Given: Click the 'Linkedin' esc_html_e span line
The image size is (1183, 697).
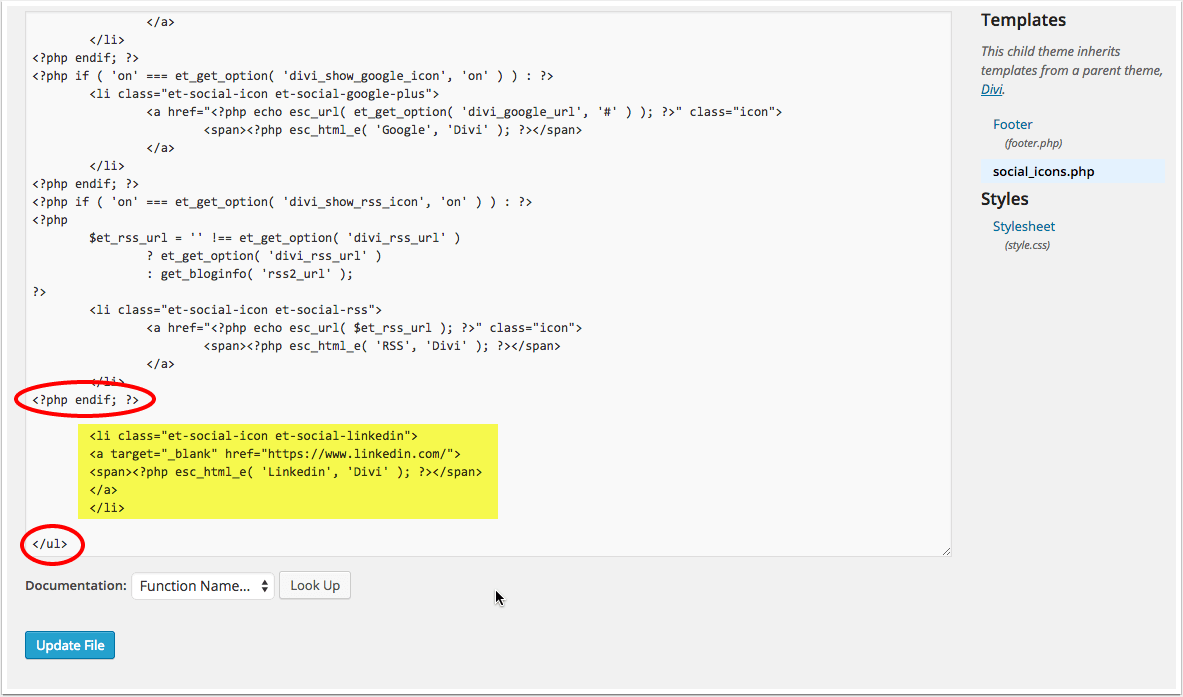Looking at the screenshot, I should coord(285,472).
